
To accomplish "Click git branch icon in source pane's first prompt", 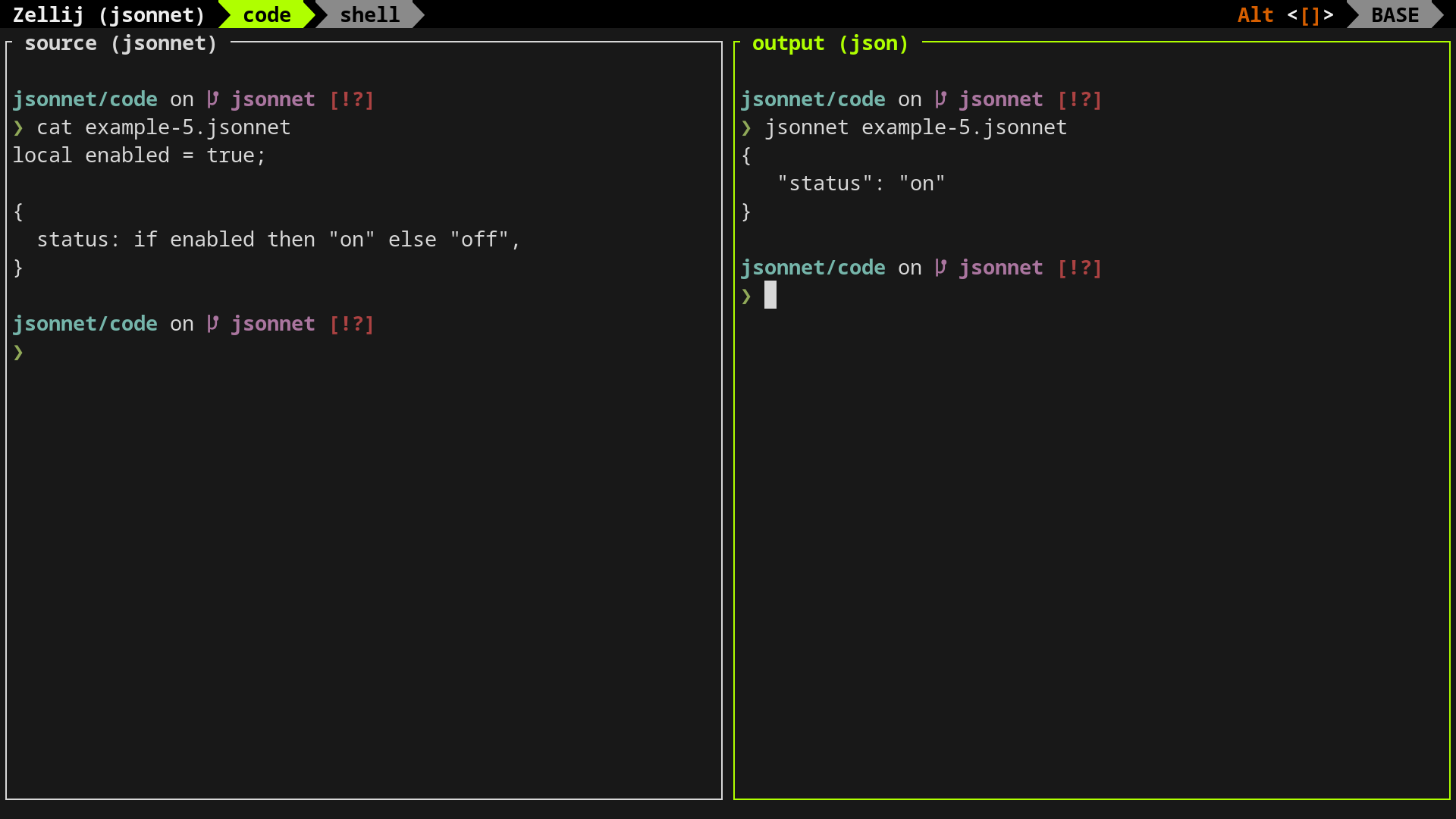I will [212, 99].
